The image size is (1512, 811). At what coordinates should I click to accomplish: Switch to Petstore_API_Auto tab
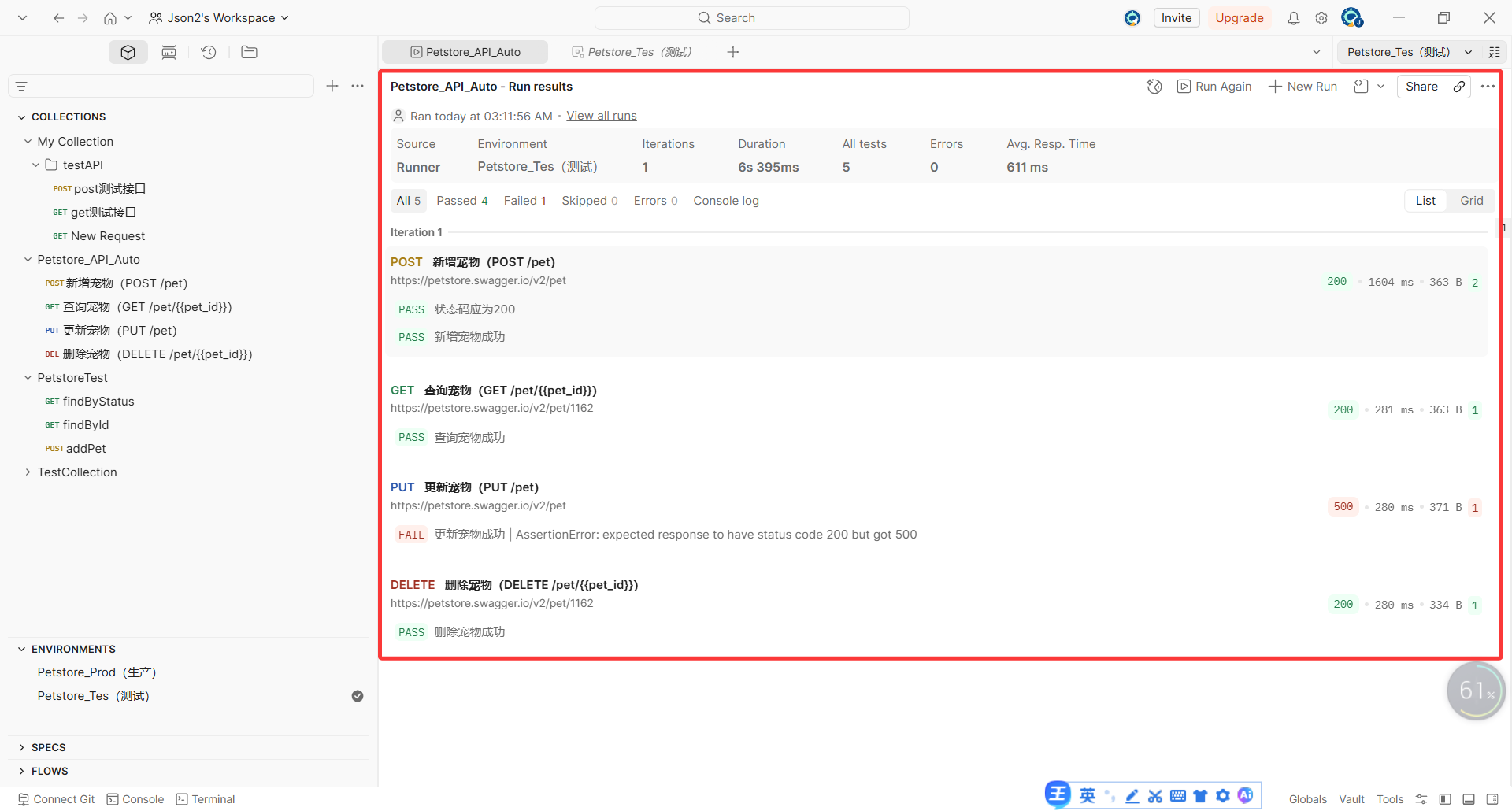465,52
